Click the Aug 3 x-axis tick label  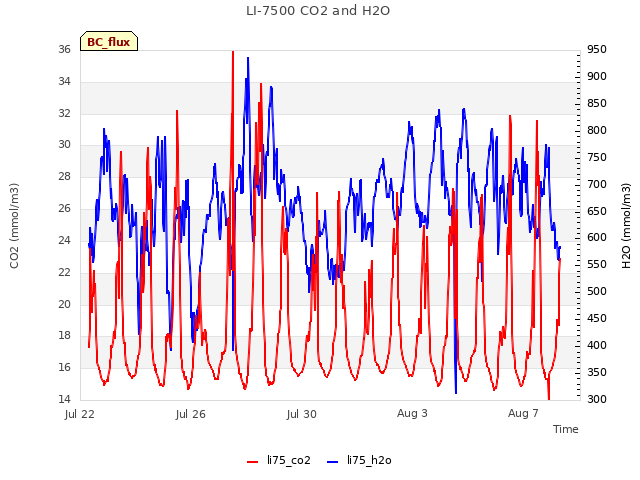(412, 413)
